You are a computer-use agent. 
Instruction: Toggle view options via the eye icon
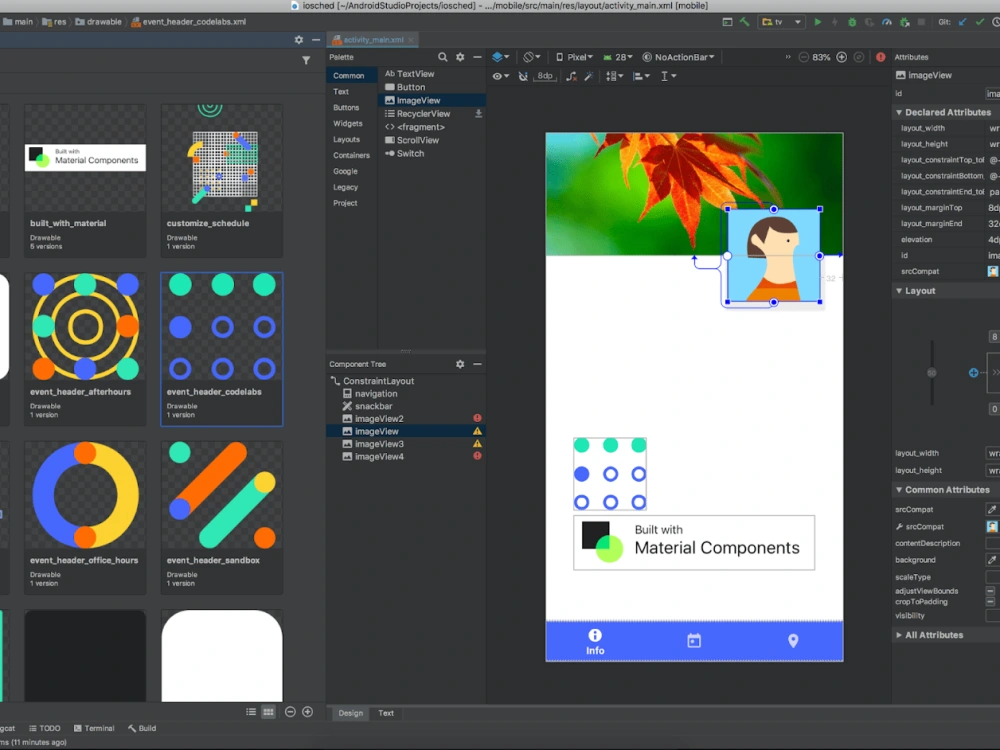[x=498, y=75]
